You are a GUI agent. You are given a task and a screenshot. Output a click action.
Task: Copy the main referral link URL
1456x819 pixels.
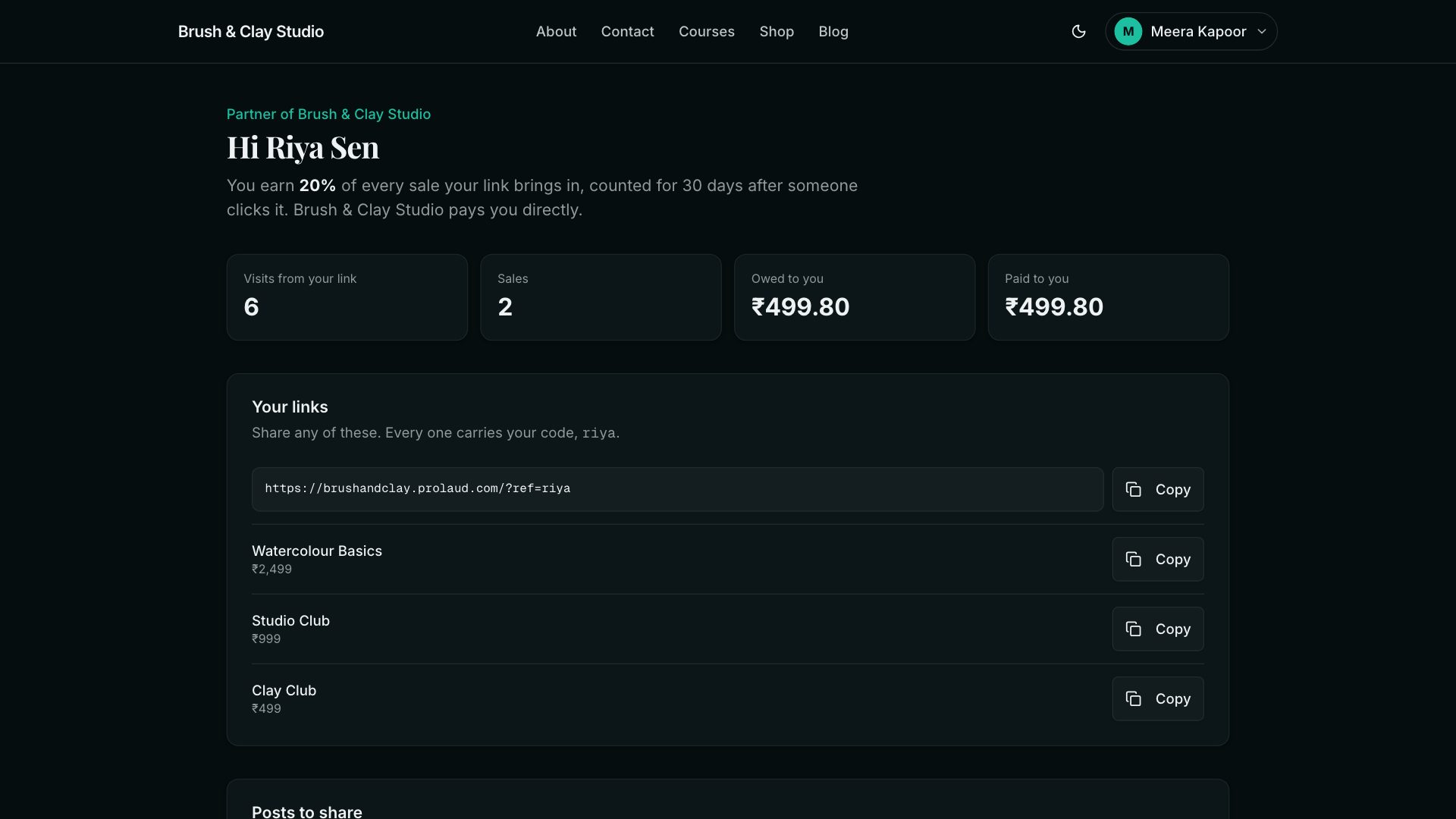click(1157, 489)
